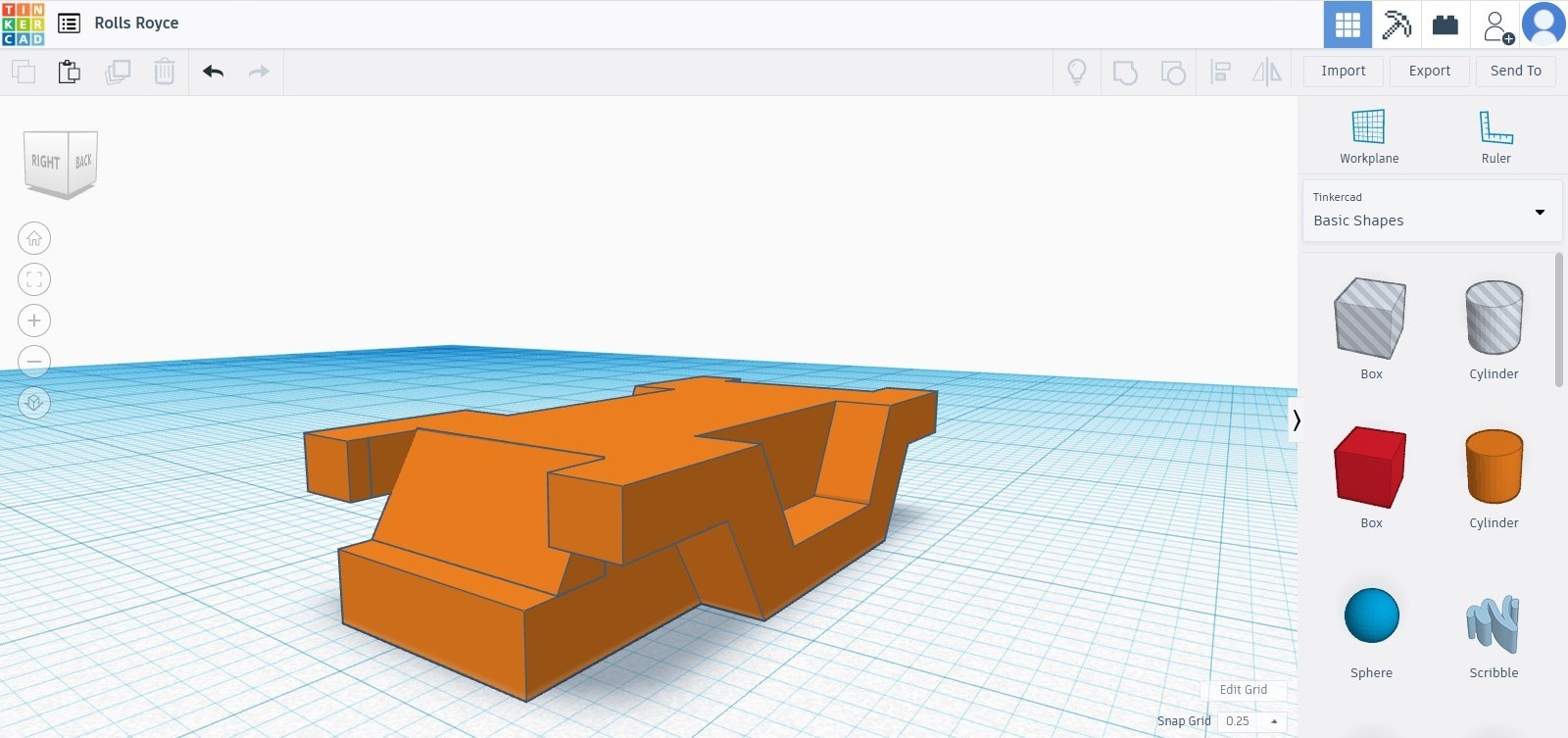Image resolution: width=1568 pixels, height=738 pixels.
Task: Click the Edit Grid button
Action: pos(1244,690)
